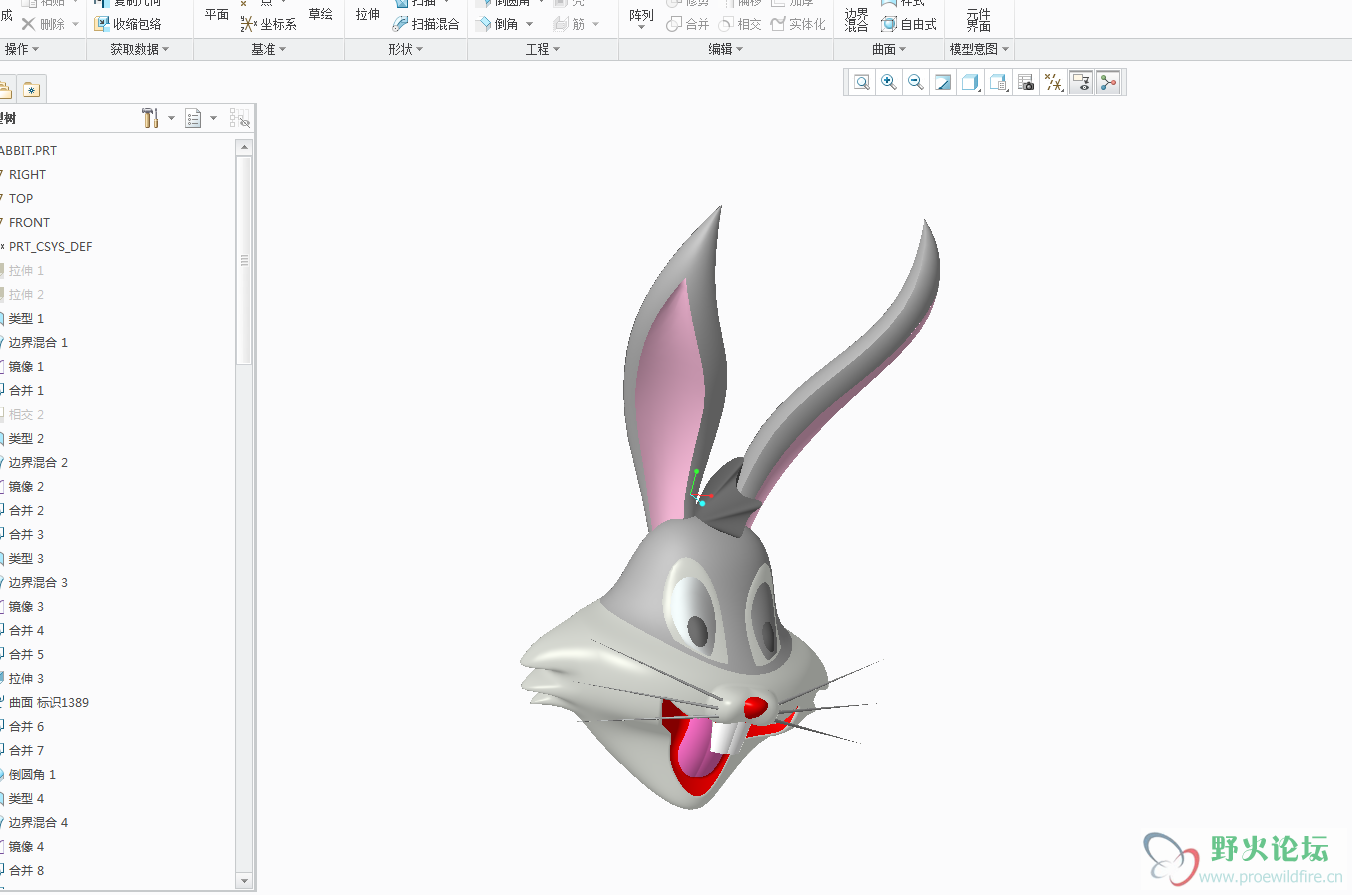
Task: Click the Repaint screen icon
Action: coord(943,83)
